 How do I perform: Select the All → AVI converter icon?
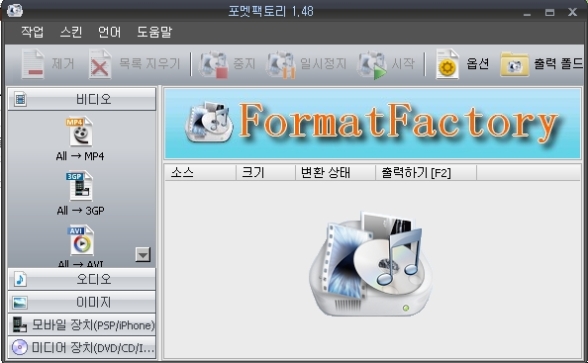click(80, 240)
